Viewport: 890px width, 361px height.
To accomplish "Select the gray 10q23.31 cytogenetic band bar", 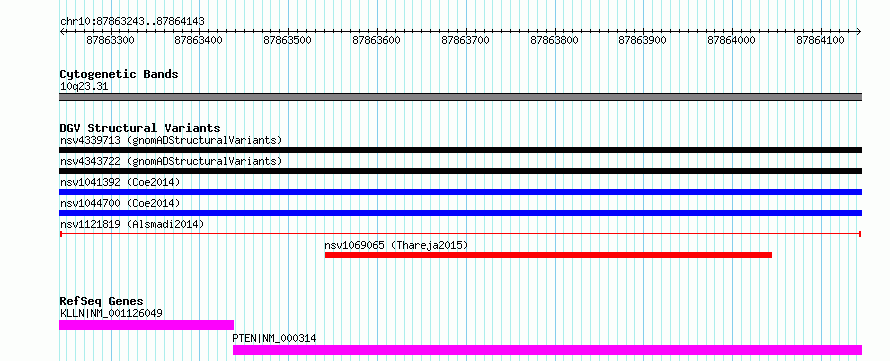I will pyautogui.click(x=460, y=97).
